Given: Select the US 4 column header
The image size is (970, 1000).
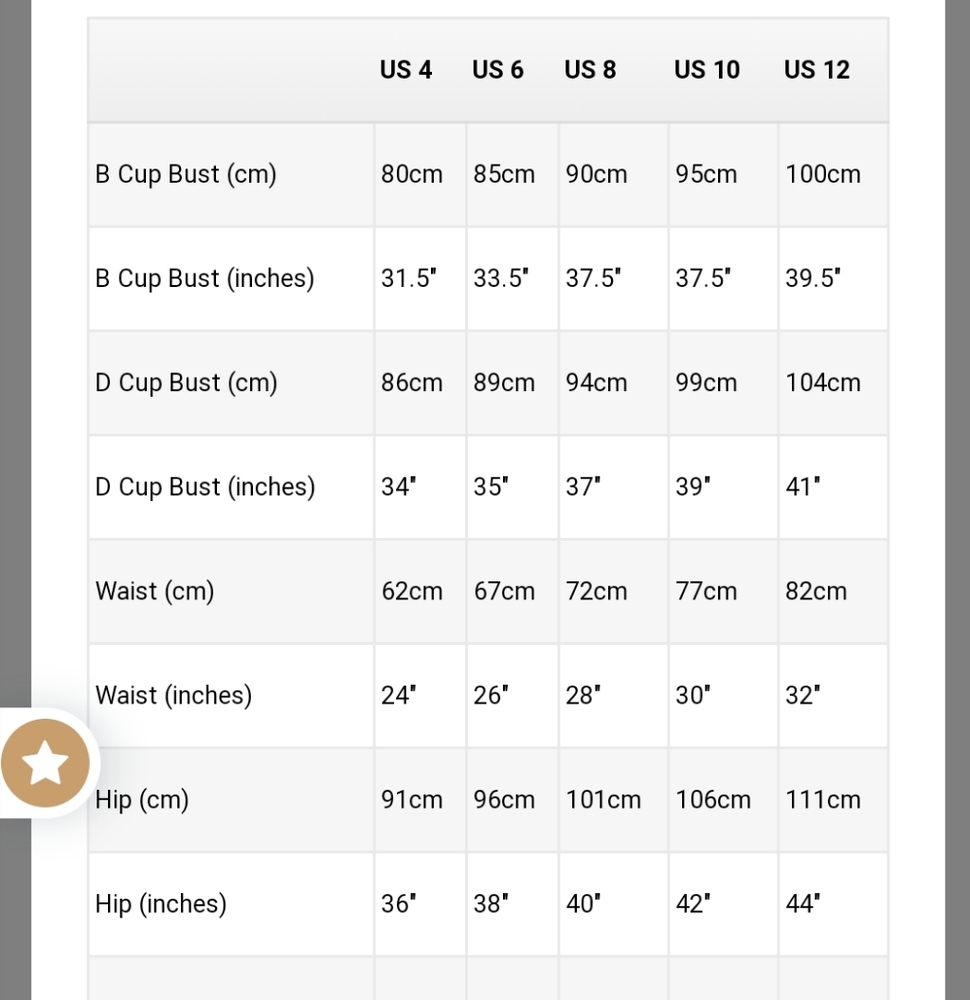Looking at the screenshot, I should pos(406,70).
